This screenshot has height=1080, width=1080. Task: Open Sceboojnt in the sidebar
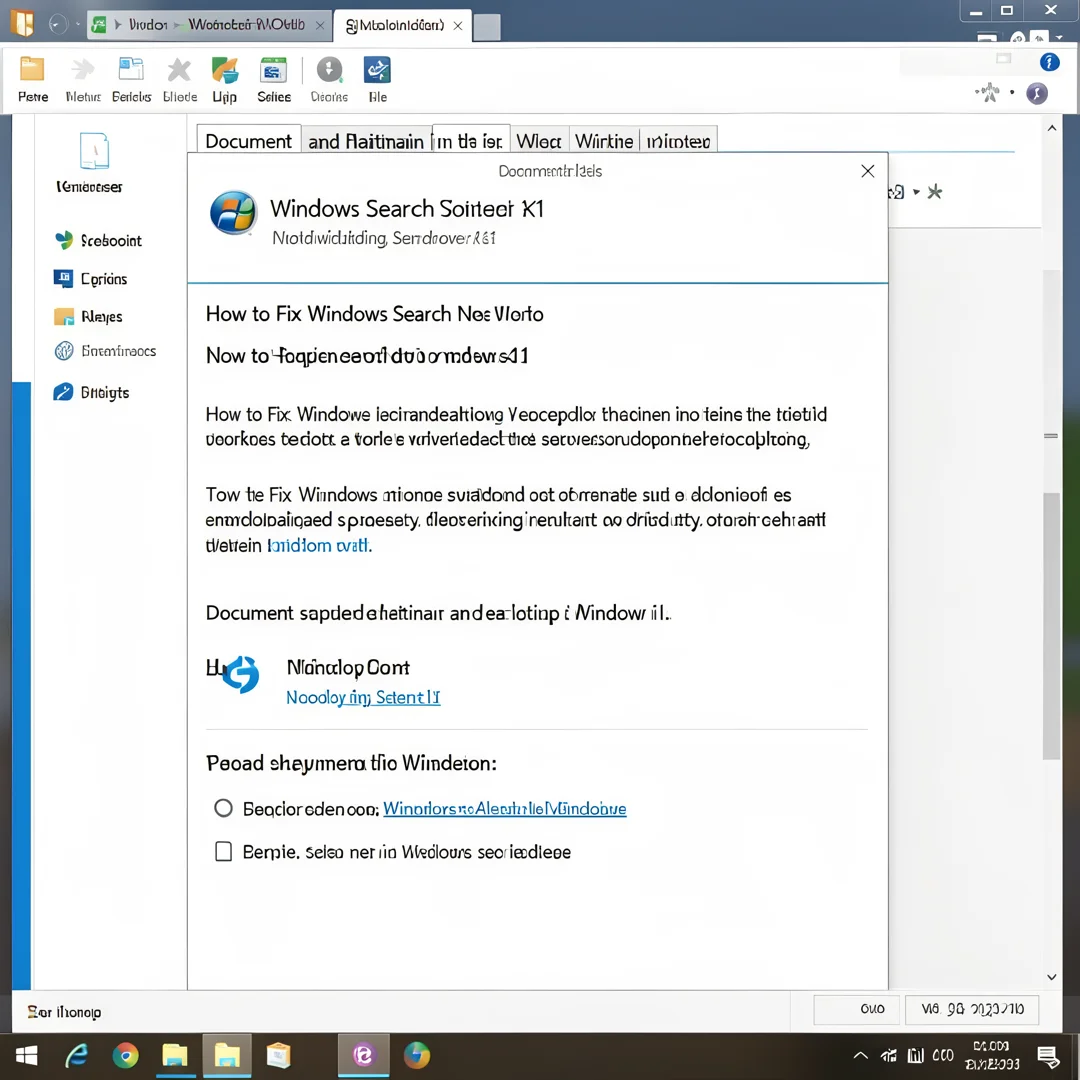tap(98, 240)
